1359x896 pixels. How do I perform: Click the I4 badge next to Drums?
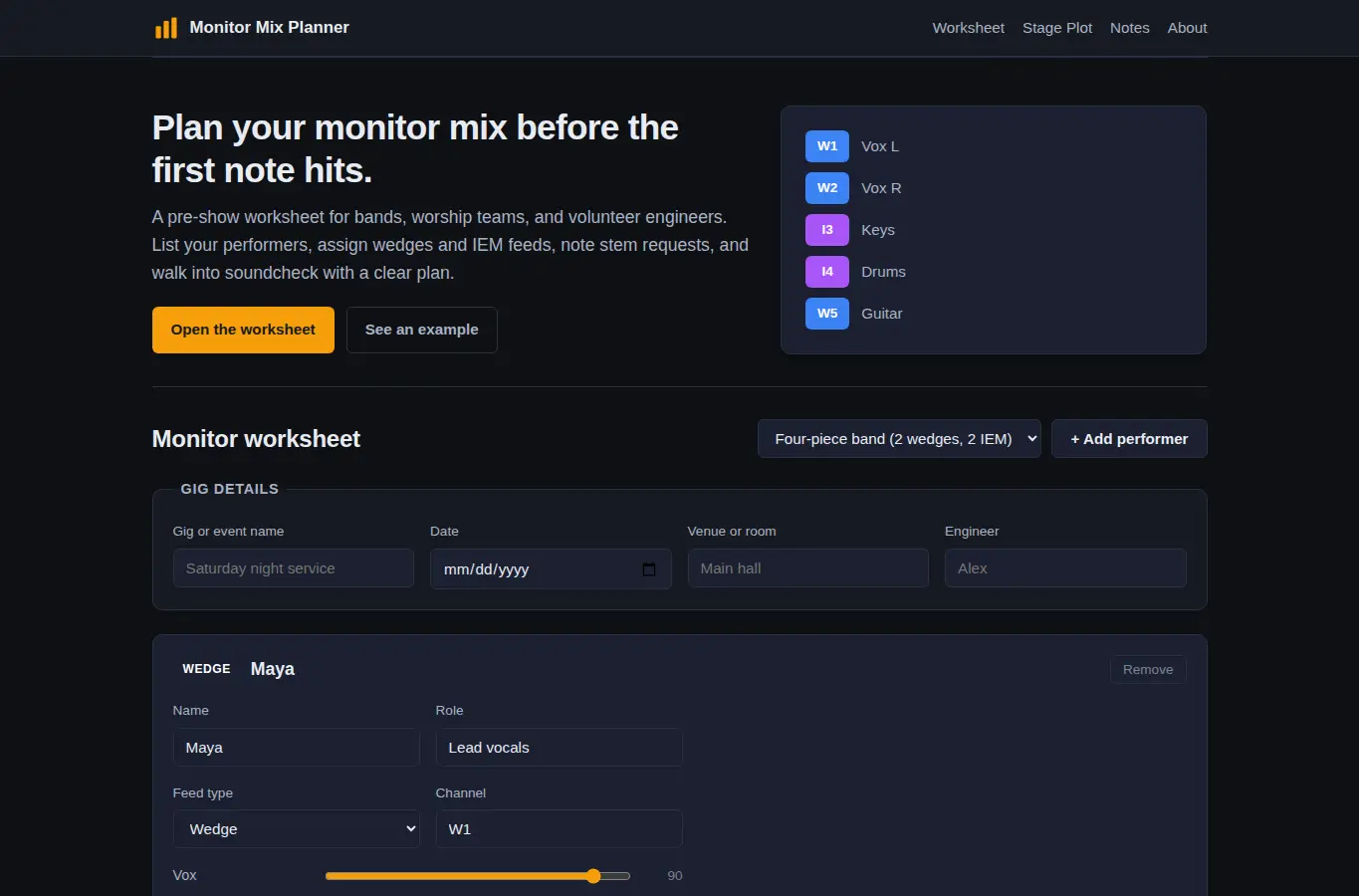click(x=827, y=272)
